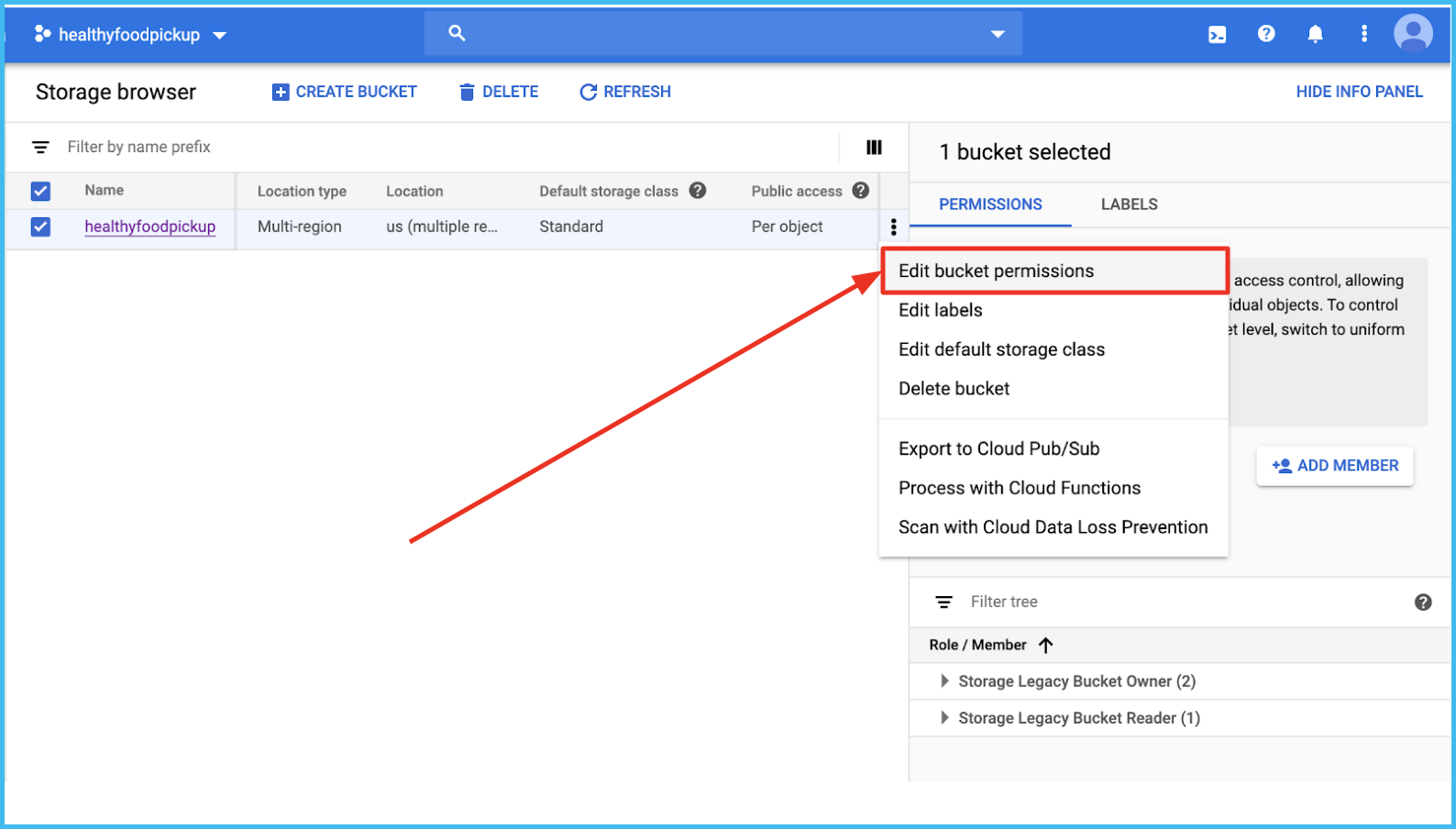Sort by Role / Member arrow

coord(1046,645)
